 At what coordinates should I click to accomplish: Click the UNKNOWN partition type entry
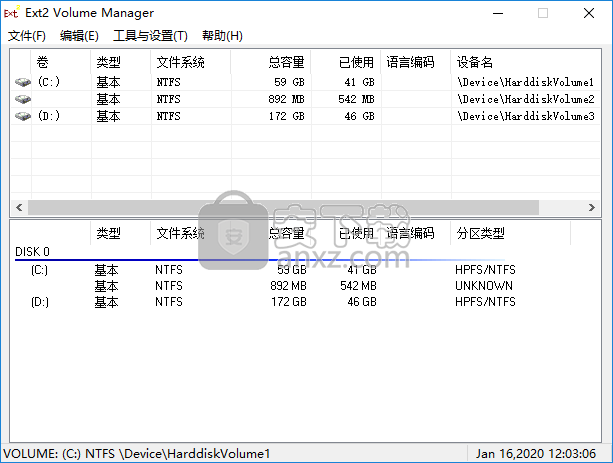(x=484, y=286)
